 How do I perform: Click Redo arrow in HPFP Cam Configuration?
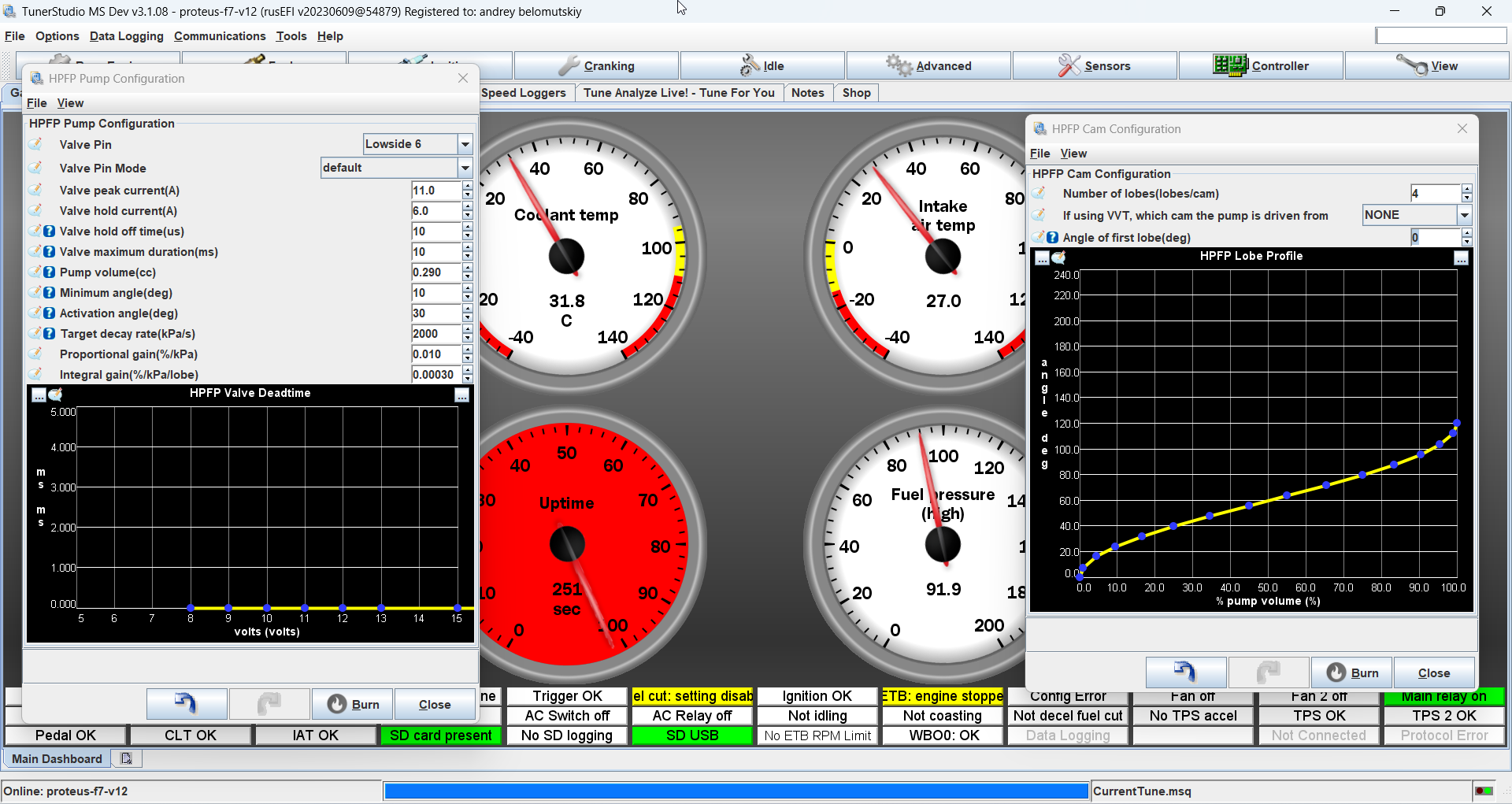[1269, 672]
